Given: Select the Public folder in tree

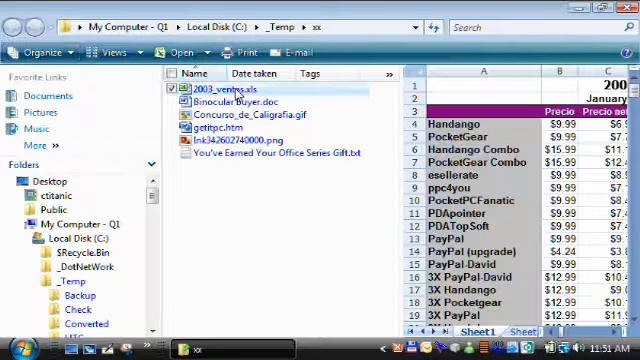Looking at the screenshot, I should click(x=53, y=209).
